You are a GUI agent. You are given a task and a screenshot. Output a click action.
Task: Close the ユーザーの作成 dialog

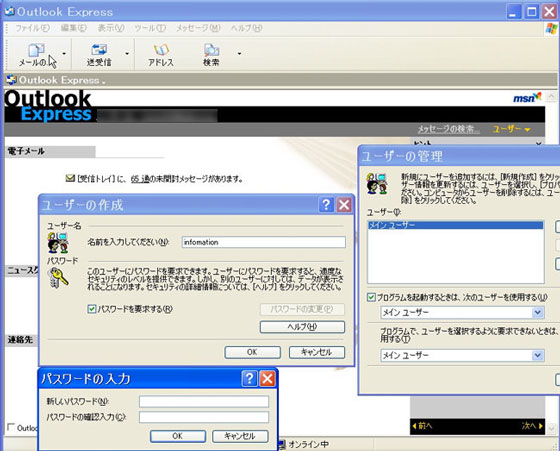coord(344,205)
